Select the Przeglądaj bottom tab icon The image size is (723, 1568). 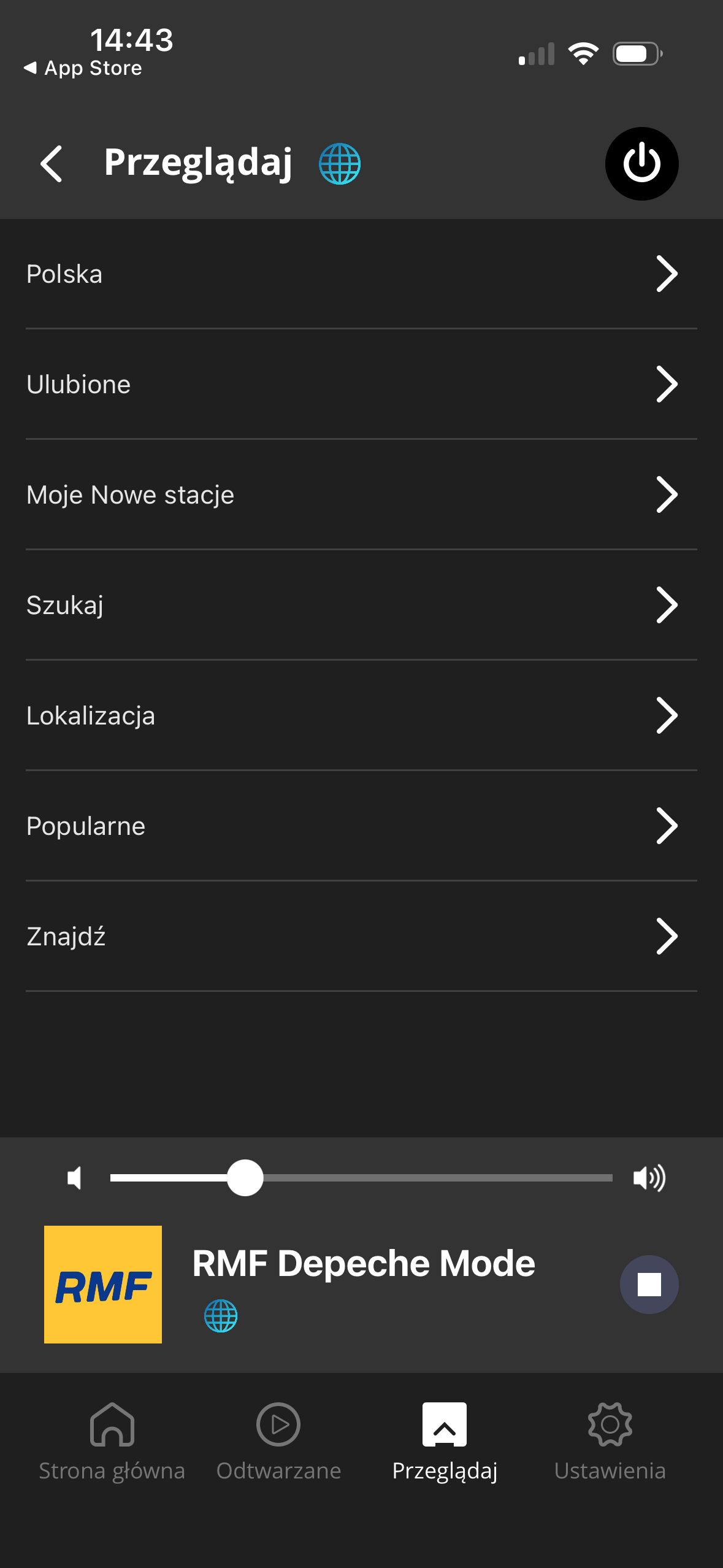tap(445, 1426)
